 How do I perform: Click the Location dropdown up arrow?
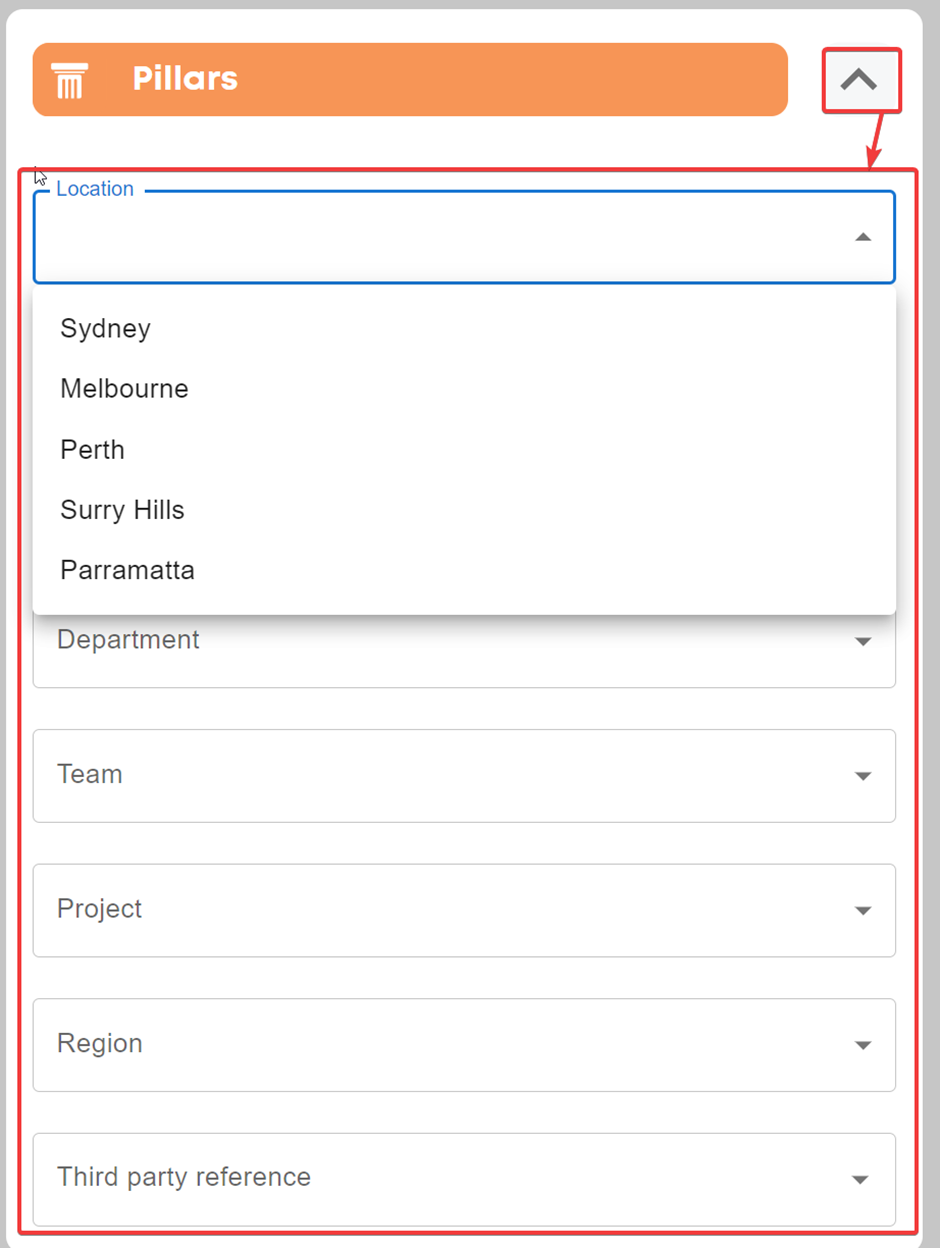pyautogui.click(x=863, y=237)
